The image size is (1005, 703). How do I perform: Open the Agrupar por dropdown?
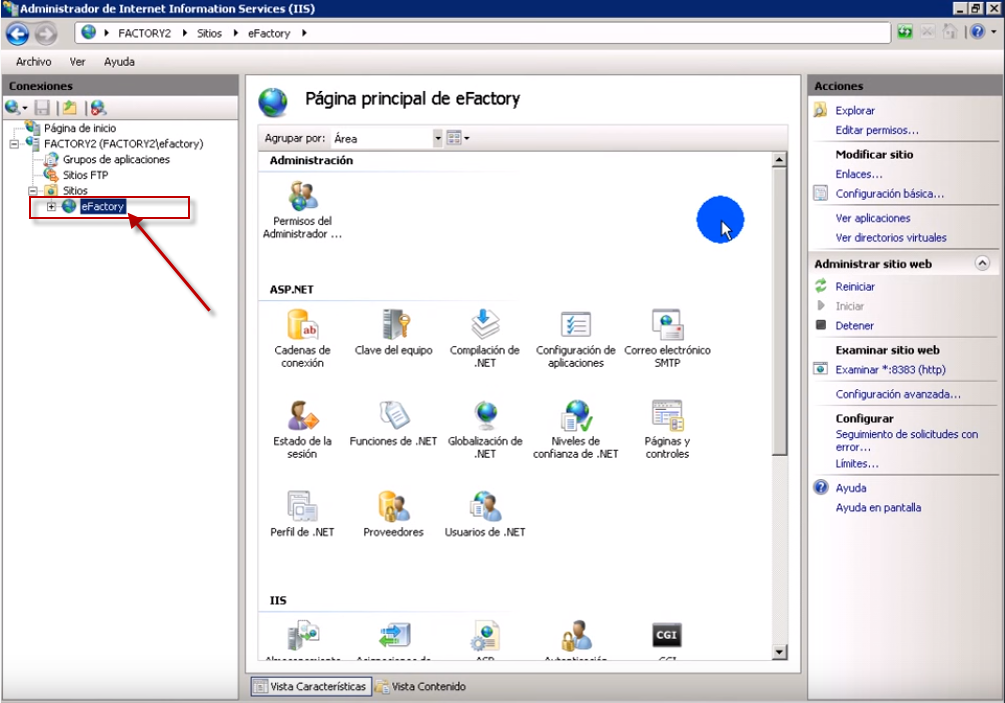pos(437,138)
